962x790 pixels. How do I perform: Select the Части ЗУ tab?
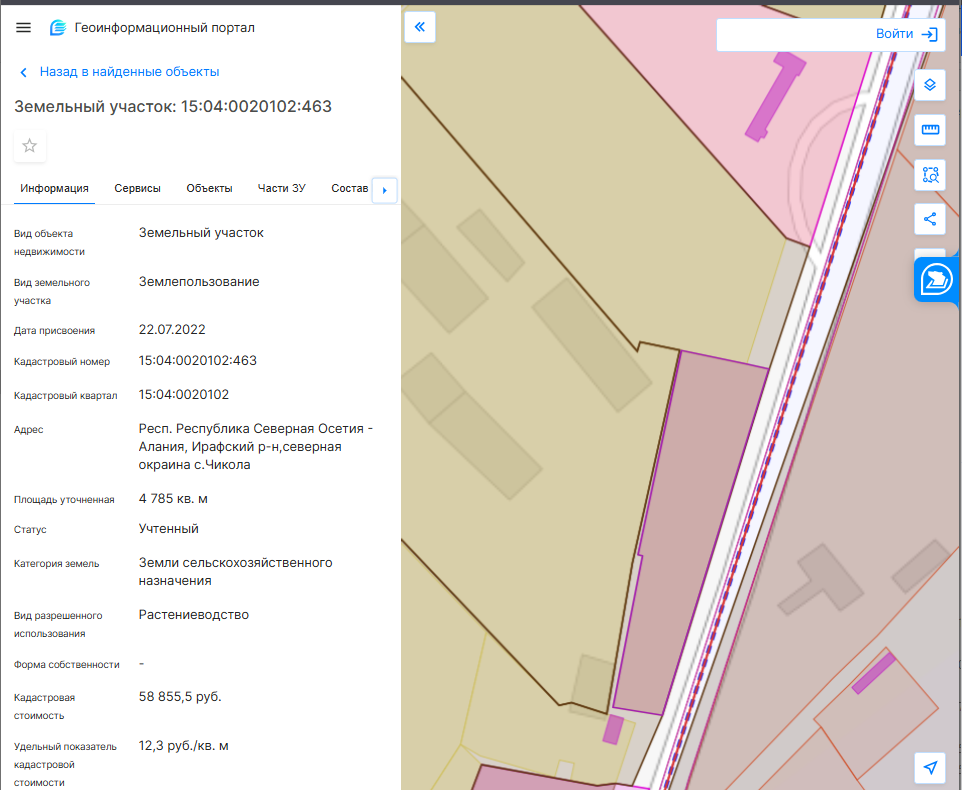point(282,188)
